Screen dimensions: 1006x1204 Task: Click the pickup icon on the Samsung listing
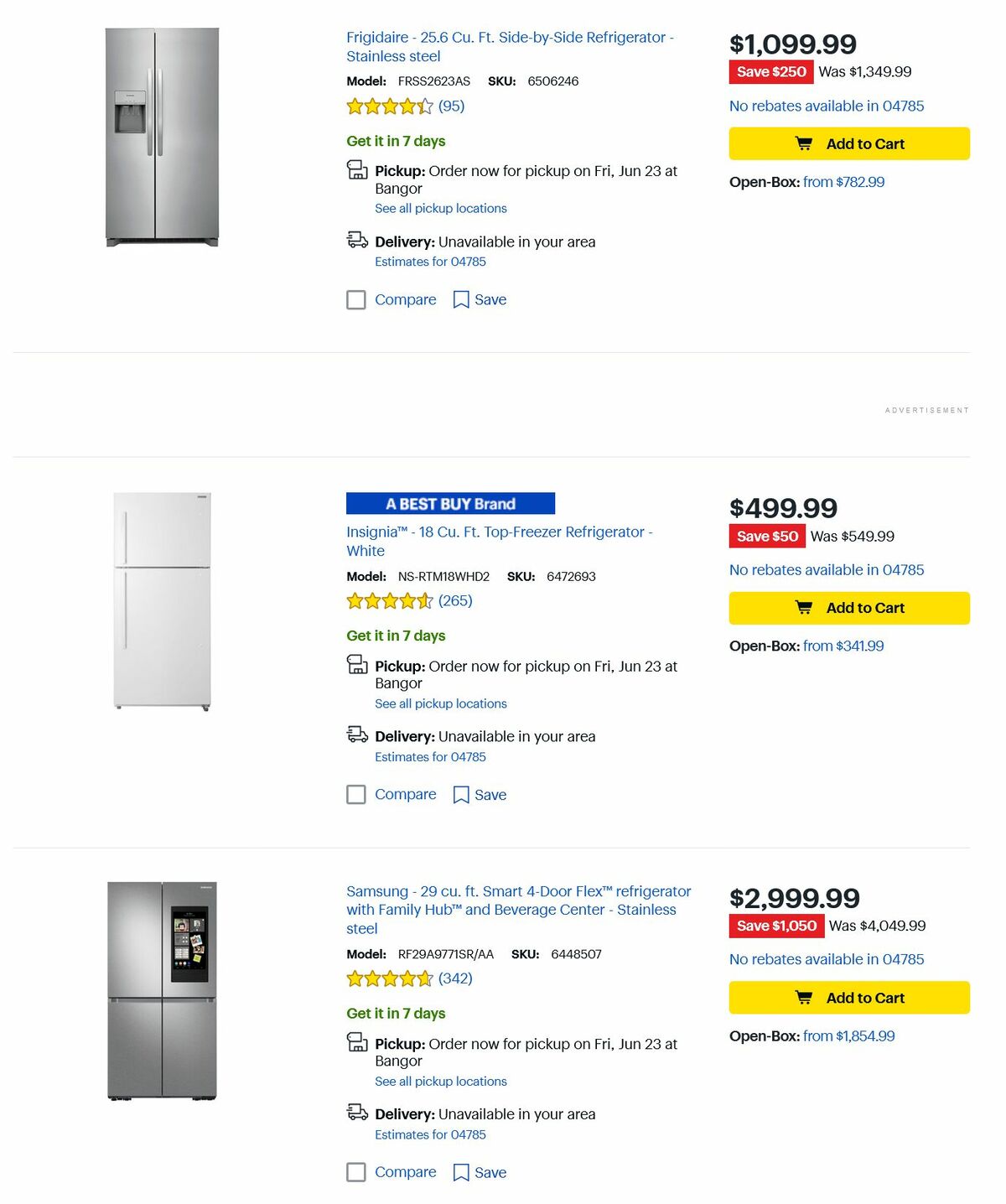point(357,1044)
